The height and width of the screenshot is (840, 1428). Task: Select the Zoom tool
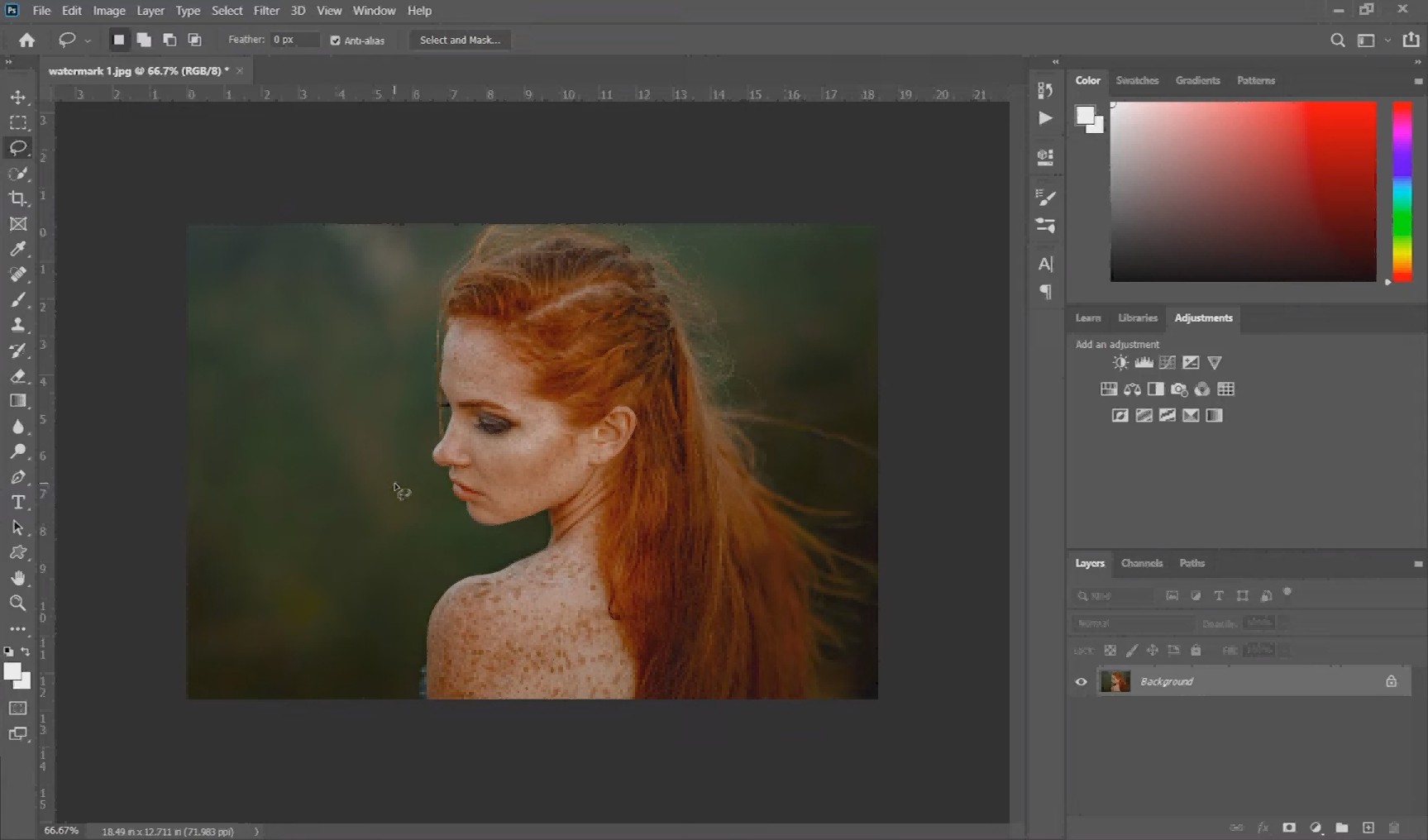(x=18, y=603)
